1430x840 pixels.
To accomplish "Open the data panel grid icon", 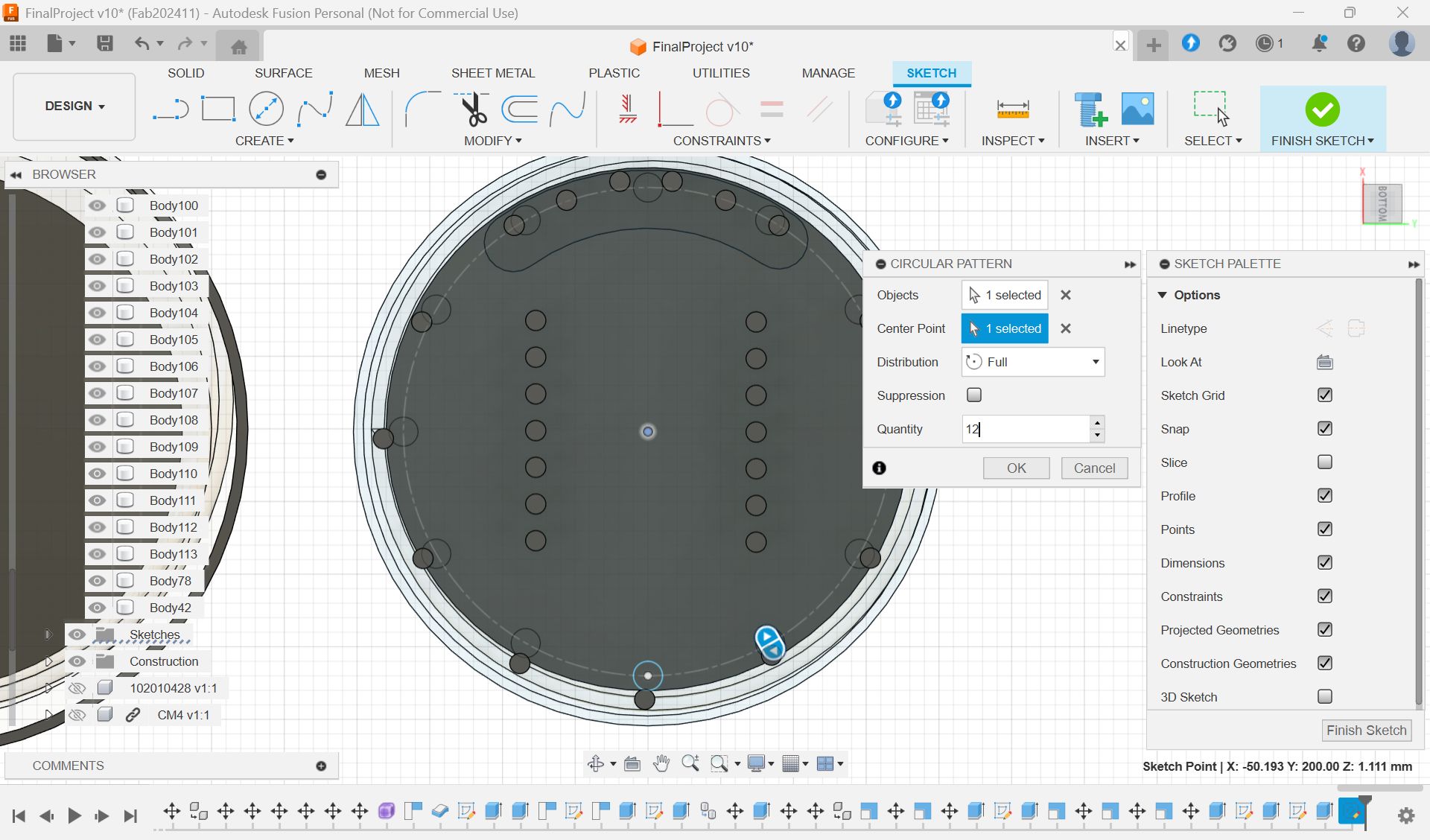I will pos(18,43).
